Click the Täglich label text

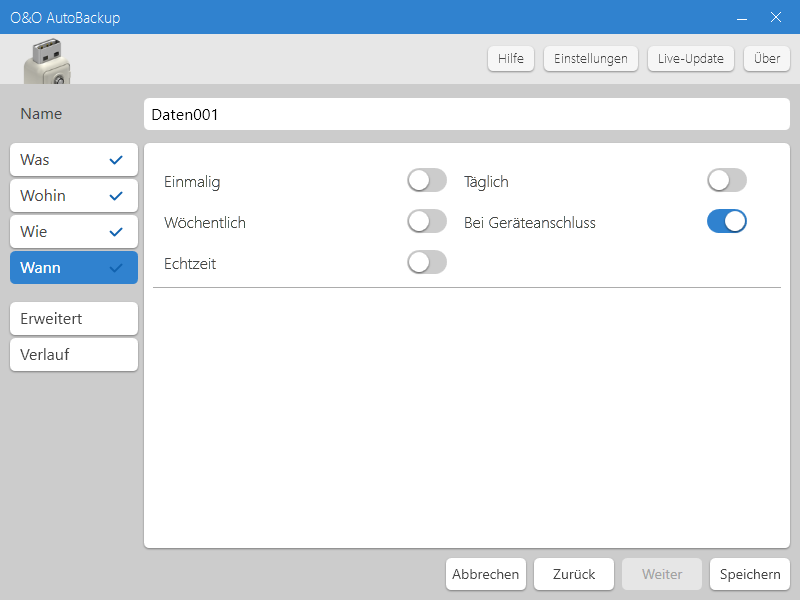[x=486, y=182]
